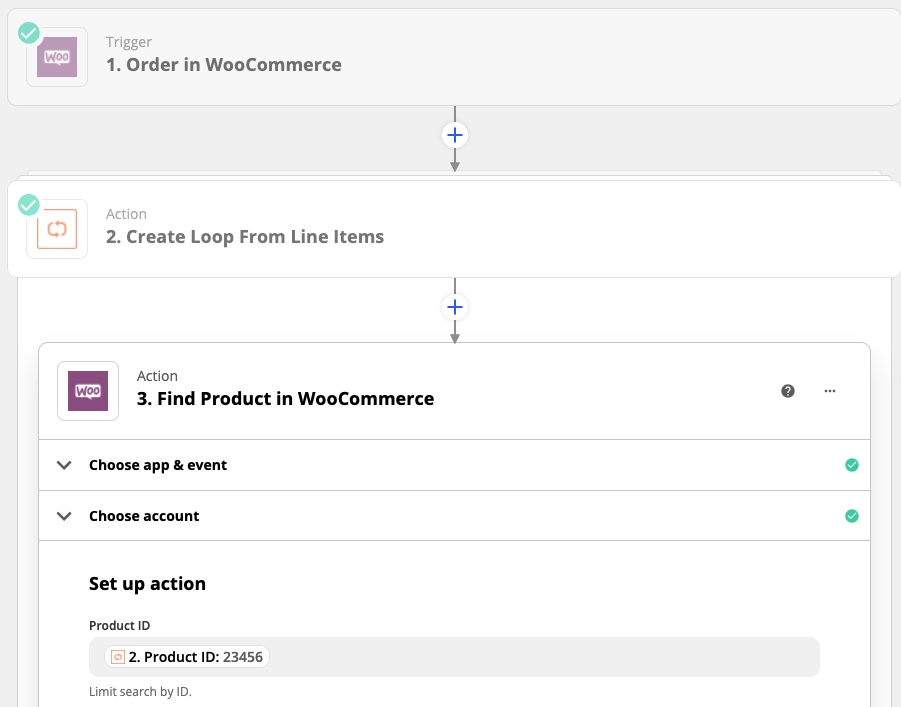Click the Choose app & event status checkmark
This screenshot has height=707, width=901.
851,465
